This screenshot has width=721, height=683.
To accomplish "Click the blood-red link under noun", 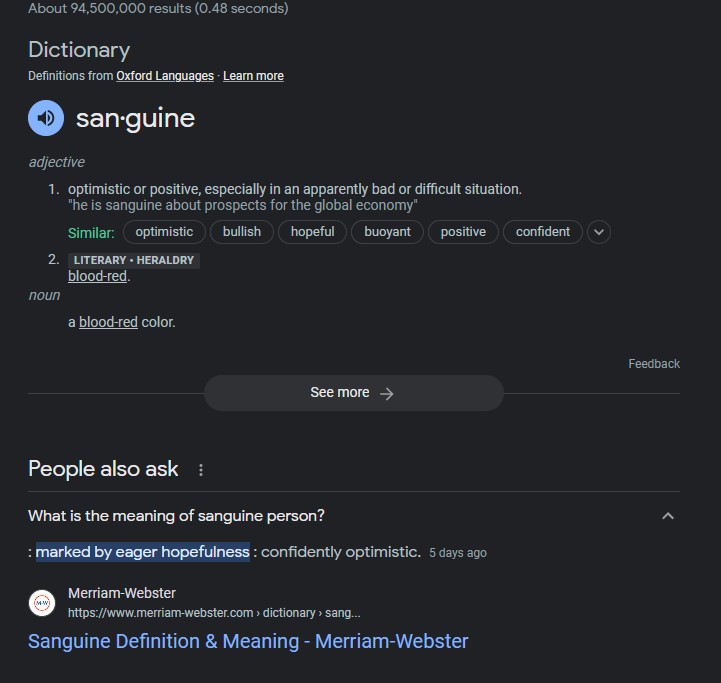I will point(108,322).
